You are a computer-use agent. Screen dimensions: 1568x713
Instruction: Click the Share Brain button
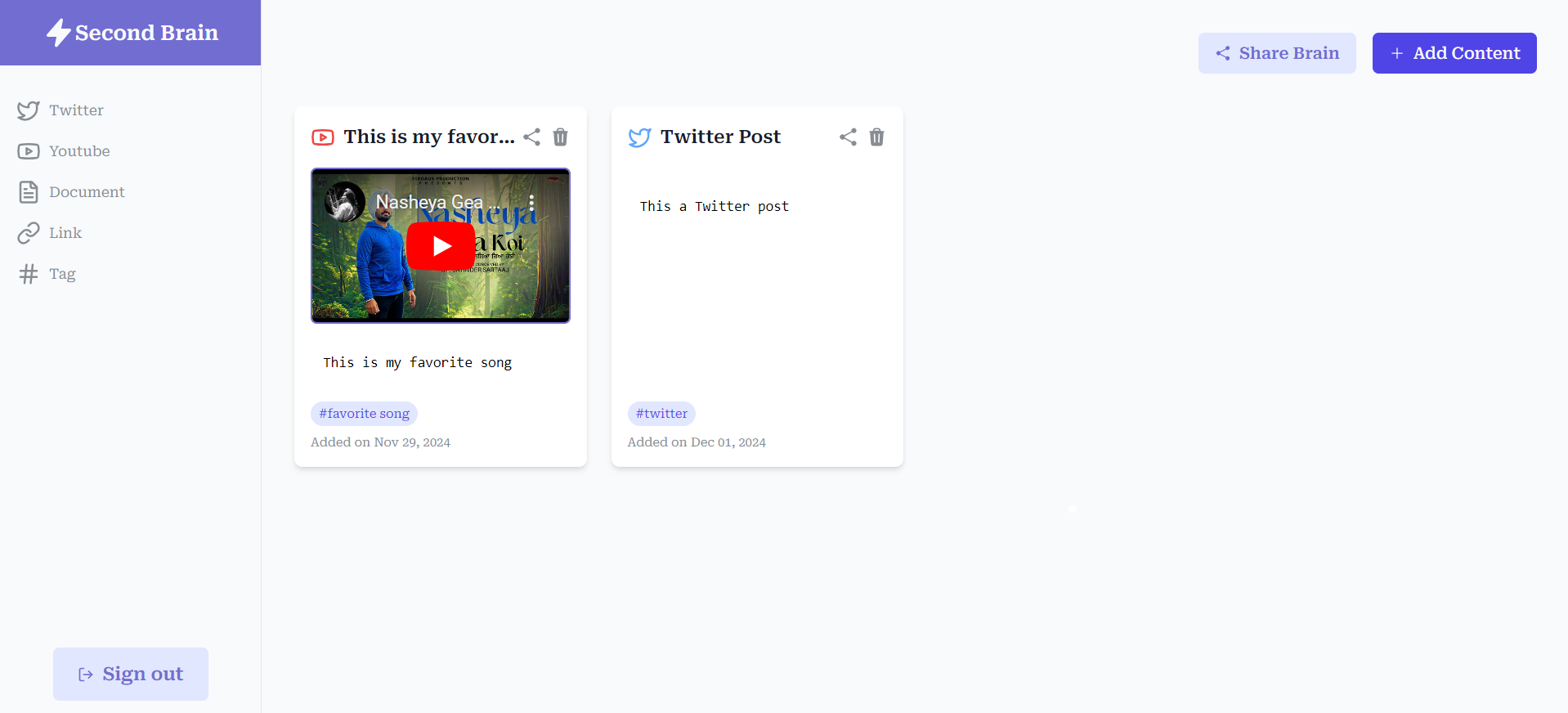coord(1277,53)
